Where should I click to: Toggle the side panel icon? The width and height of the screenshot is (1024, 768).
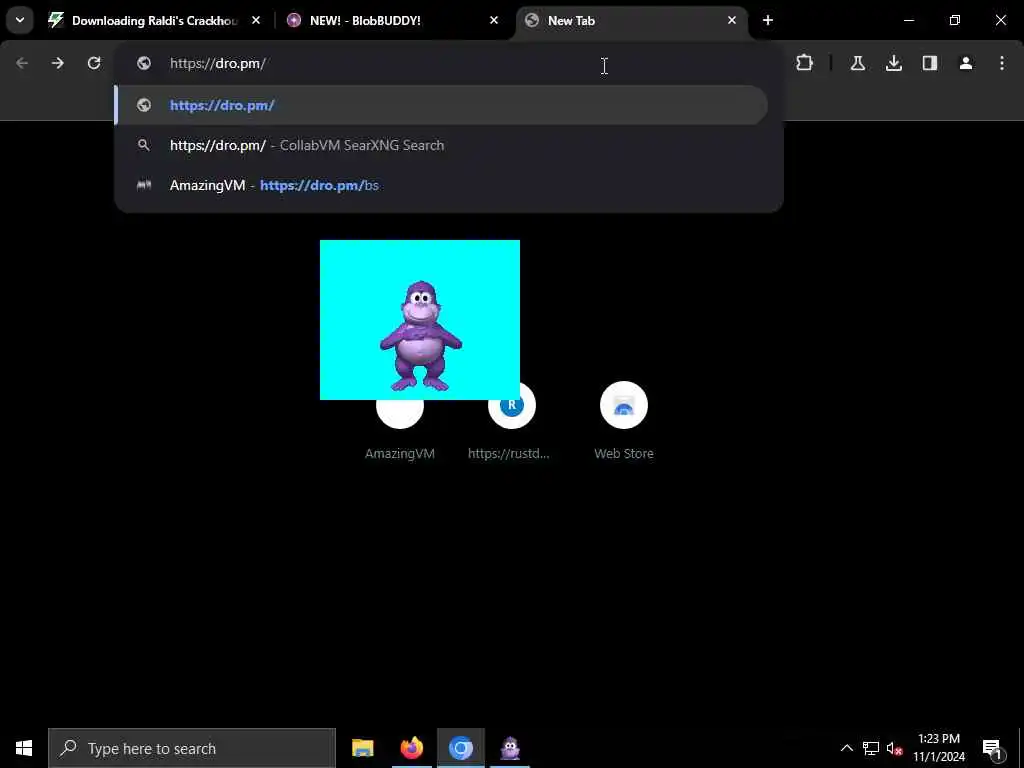[930, 63]
